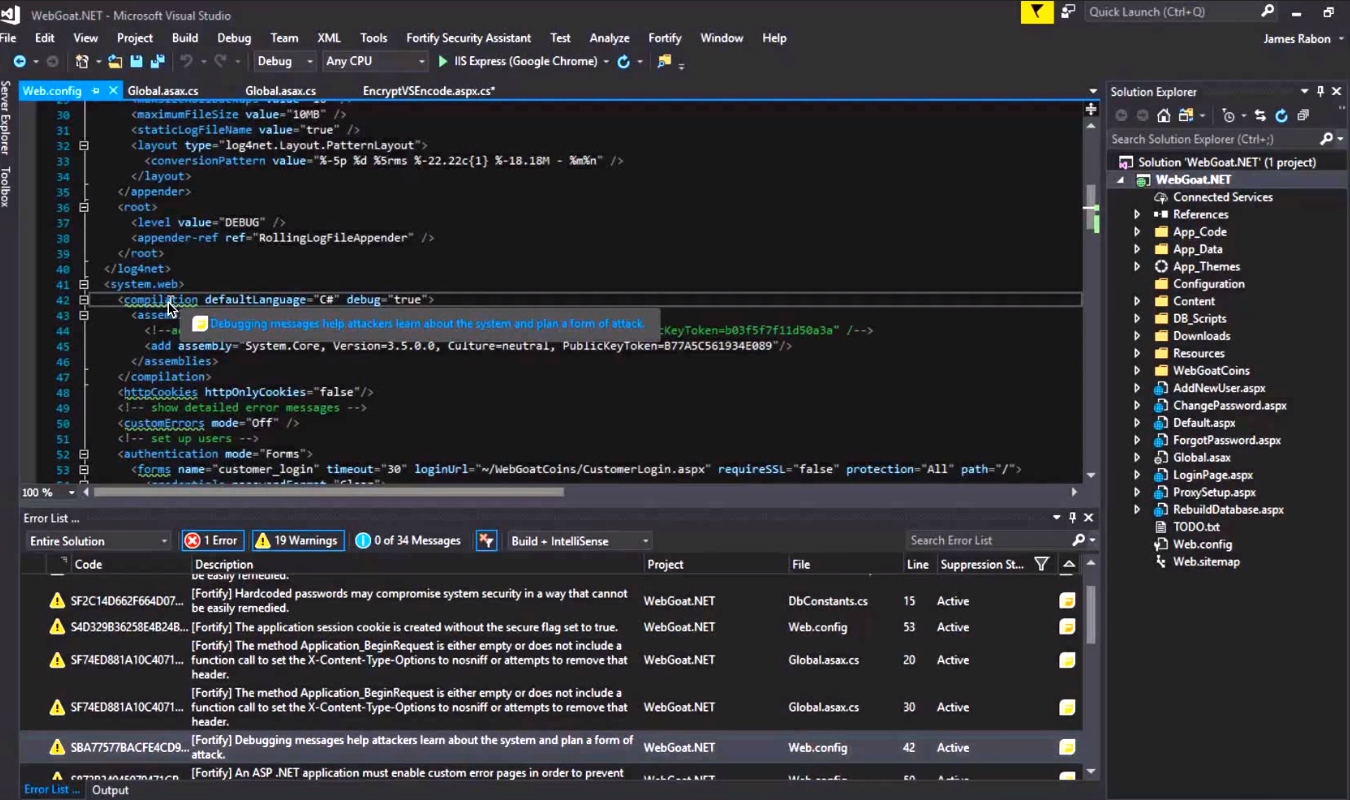Expand the App_Code folder
Screen dimensions: 1350x800
[1137, 232]
